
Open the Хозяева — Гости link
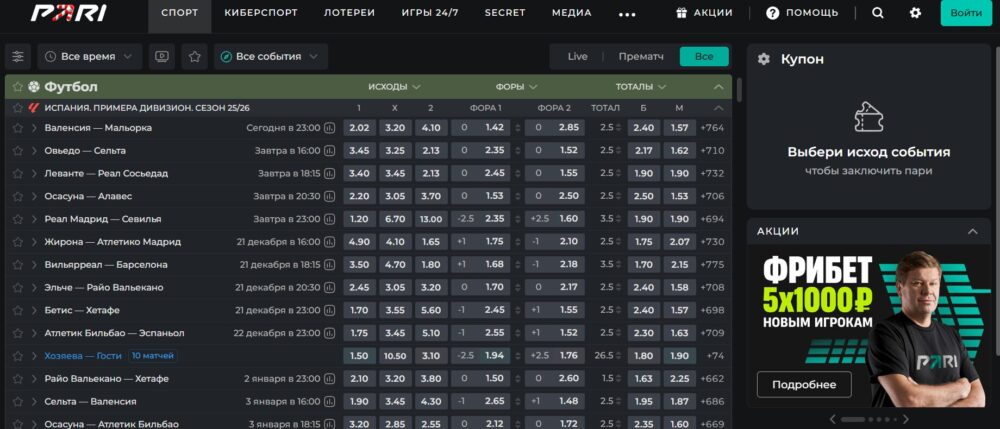click(x=83, y=356)
